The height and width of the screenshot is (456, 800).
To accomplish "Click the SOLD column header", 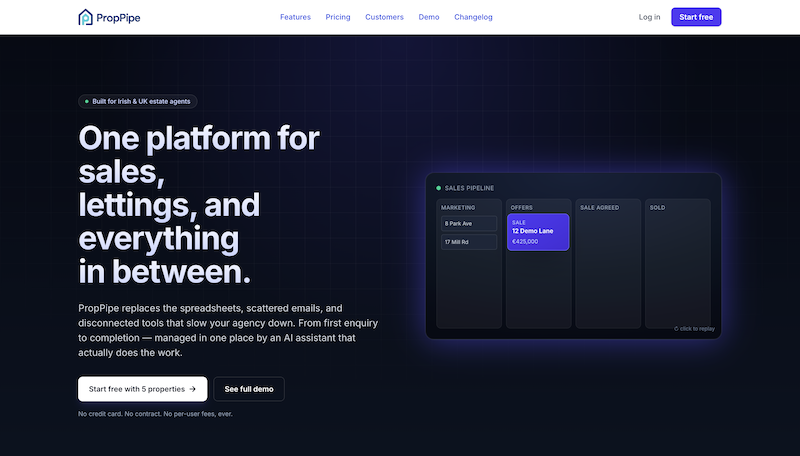I will click(x=657, y=208).
